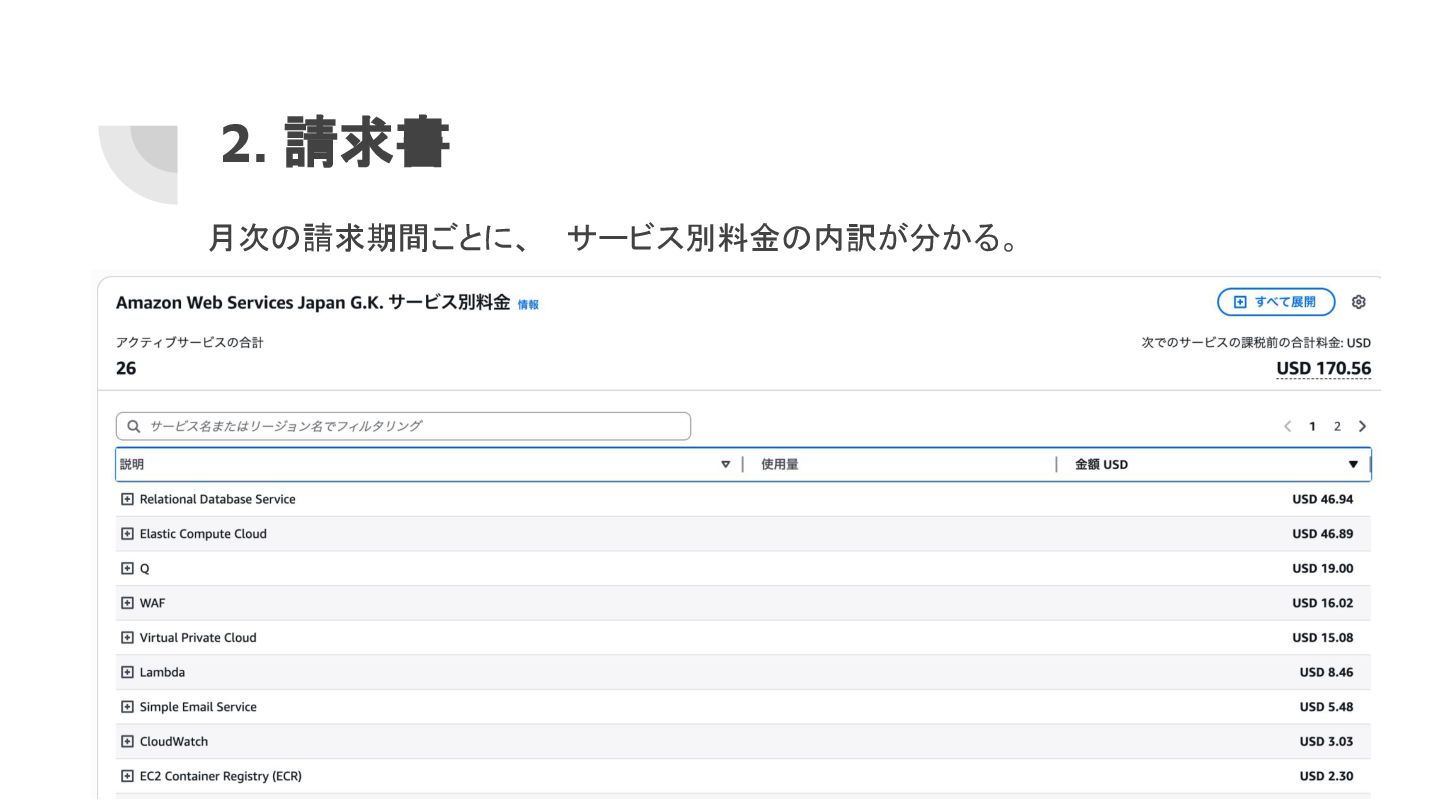The height and width of the screenshot is (810, 1440).
Task: Select the USD 46.89 amount
Action: (x=1322, y=534)
